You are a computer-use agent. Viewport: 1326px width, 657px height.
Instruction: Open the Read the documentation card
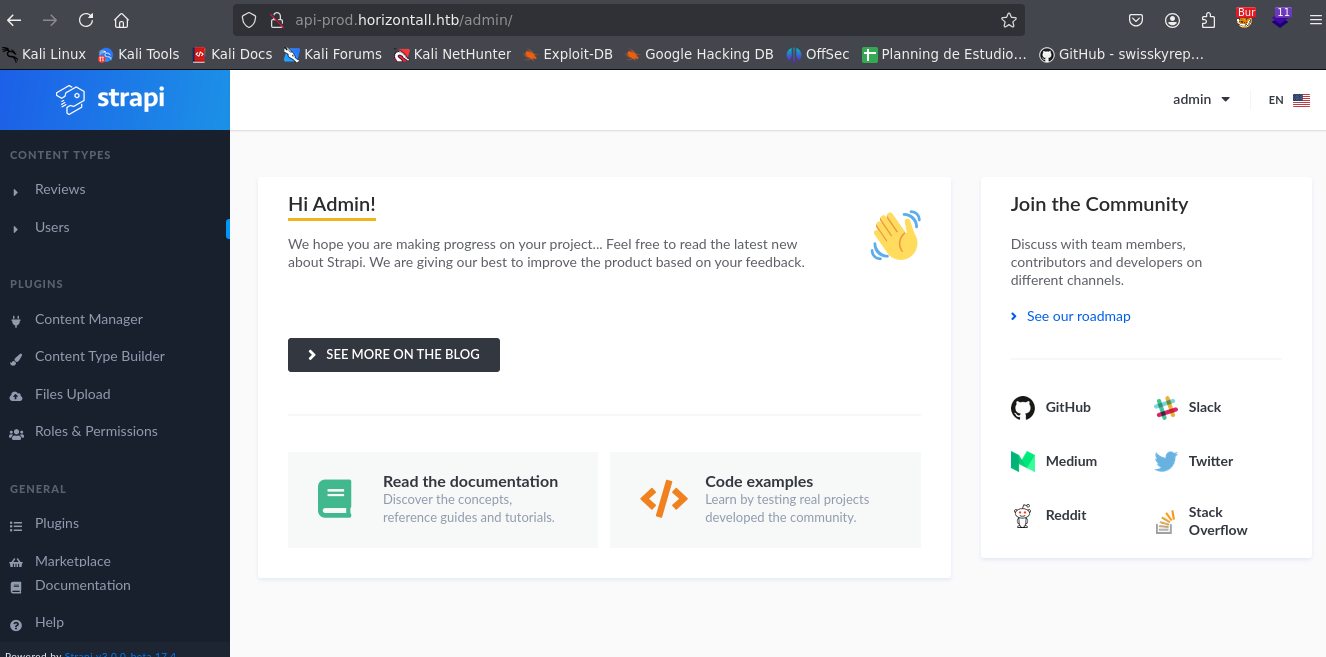click(x=442, y=499)
